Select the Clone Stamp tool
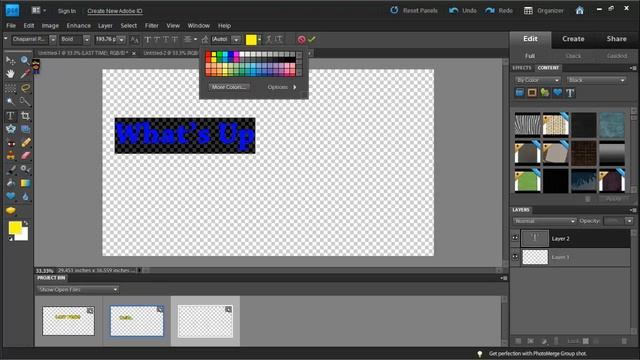This screenshot has width=640, height=360. coord(10,156)
